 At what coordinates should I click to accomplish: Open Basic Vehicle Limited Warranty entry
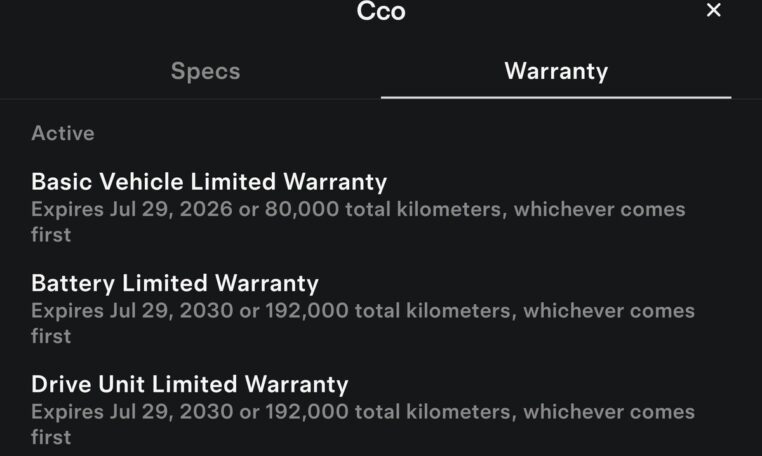click(209, 182)
